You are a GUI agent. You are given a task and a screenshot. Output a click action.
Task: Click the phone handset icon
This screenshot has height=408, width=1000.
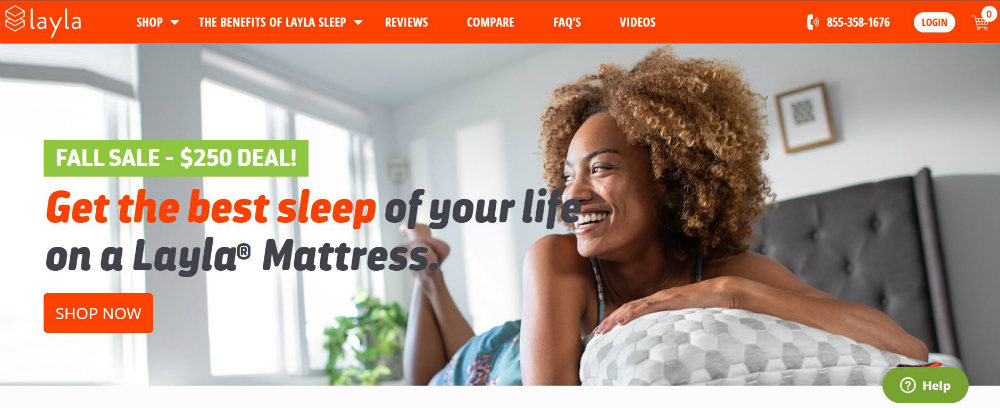[812, 22]
